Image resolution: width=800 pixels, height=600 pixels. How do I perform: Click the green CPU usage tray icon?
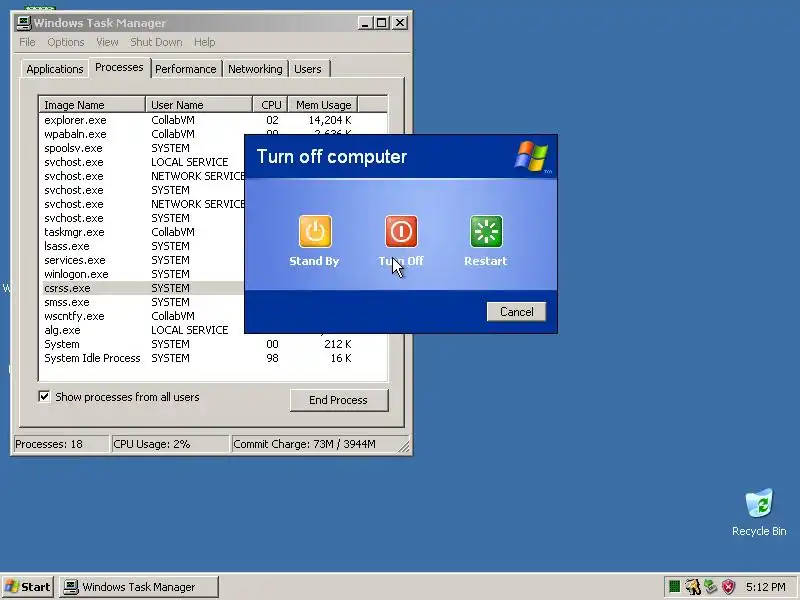coord(674,587)
